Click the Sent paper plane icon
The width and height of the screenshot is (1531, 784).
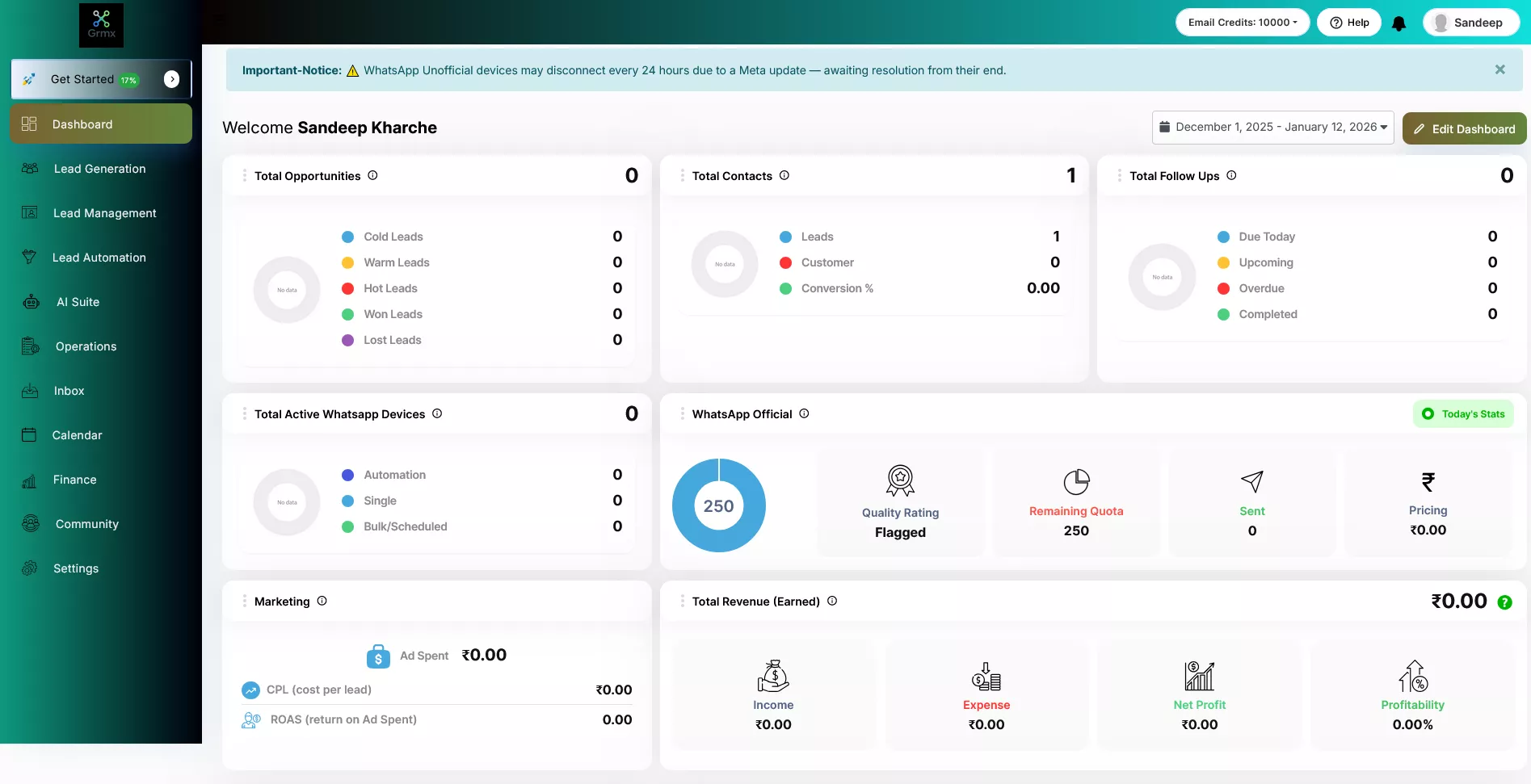click(1251, 482)
